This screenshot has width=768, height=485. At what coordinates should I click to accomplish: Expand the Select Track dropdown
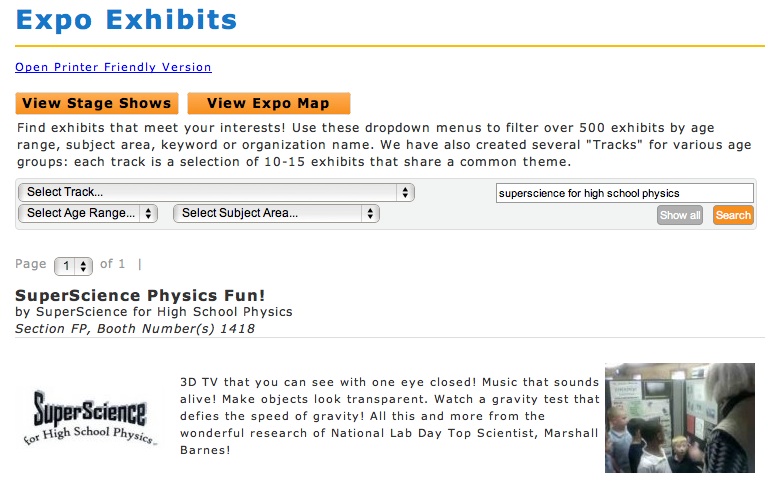tap(216, 192)
